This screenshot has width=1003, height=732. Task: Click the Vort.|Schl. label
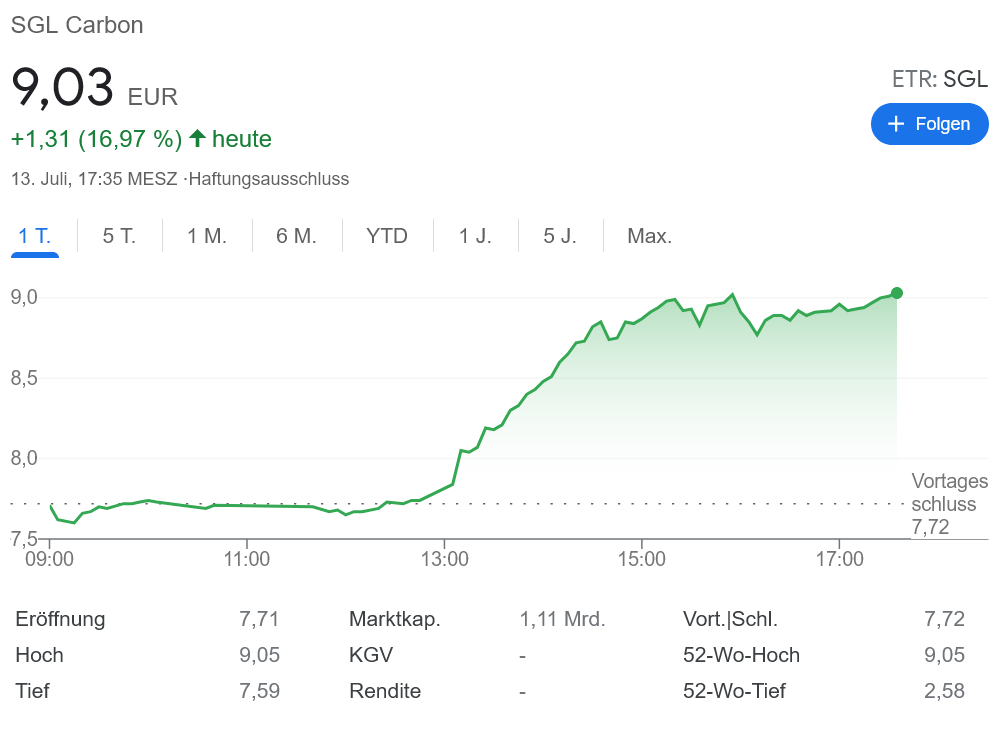pos(731,619)
